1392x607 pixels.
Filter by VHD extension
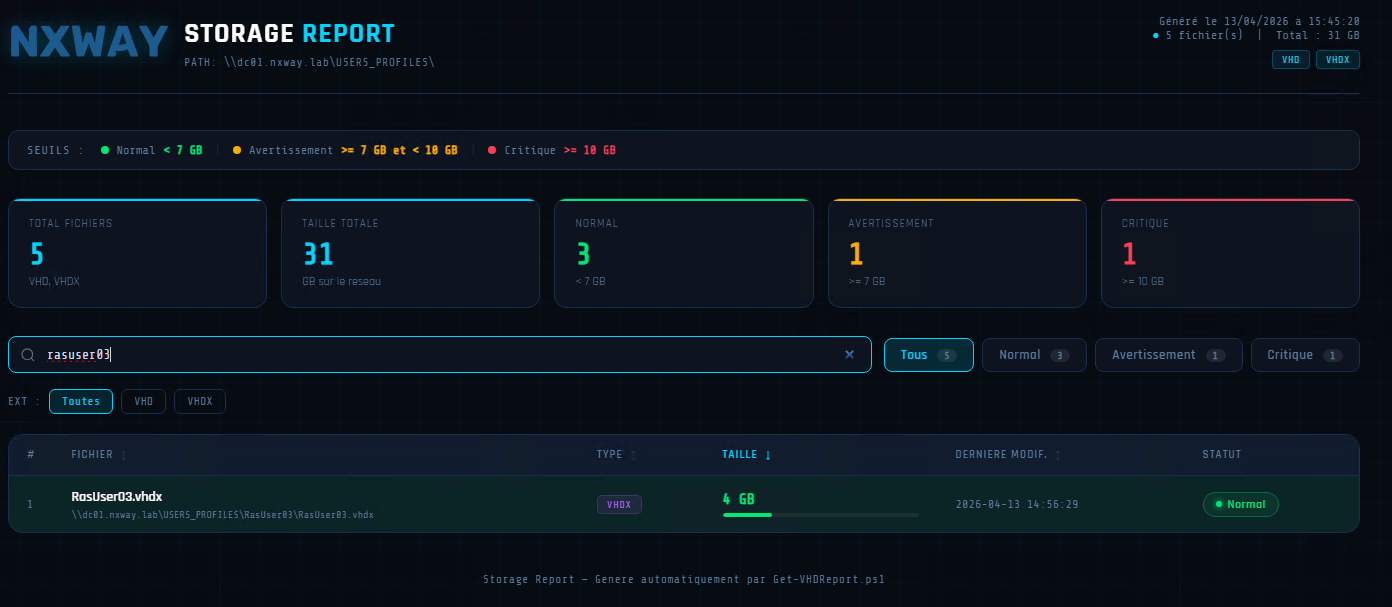point(143,401)
